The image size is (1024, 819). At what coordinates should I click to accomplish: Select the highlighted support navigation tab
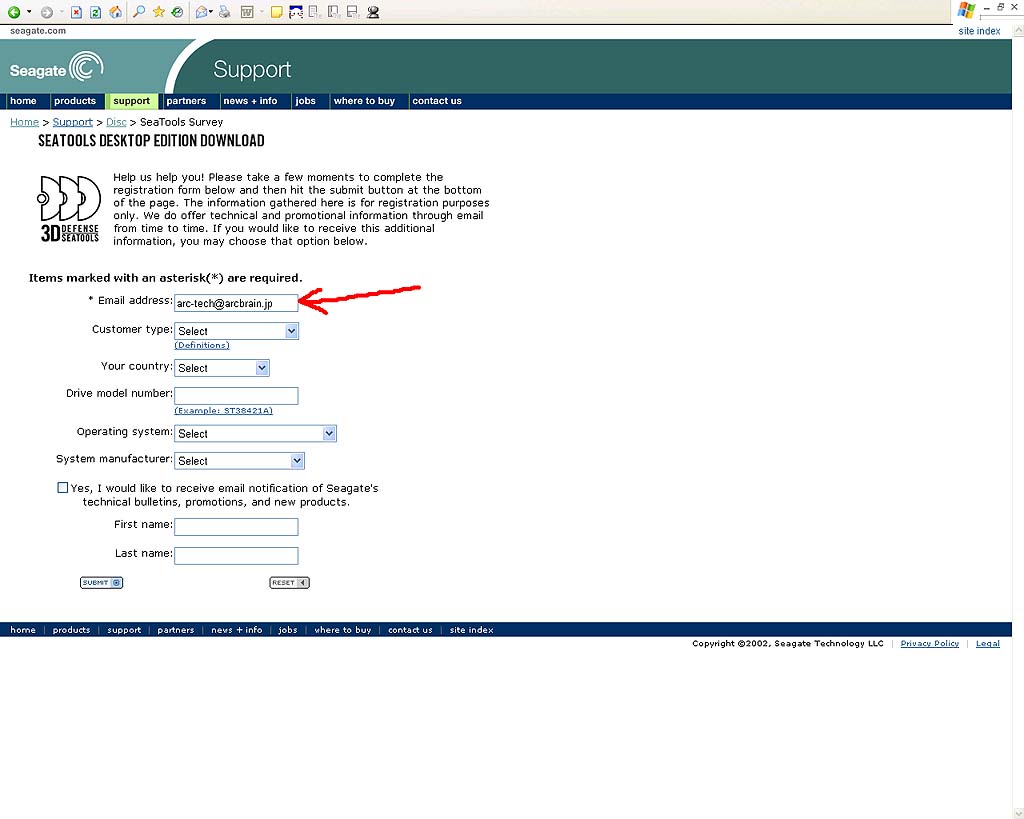tap(131, 101)
